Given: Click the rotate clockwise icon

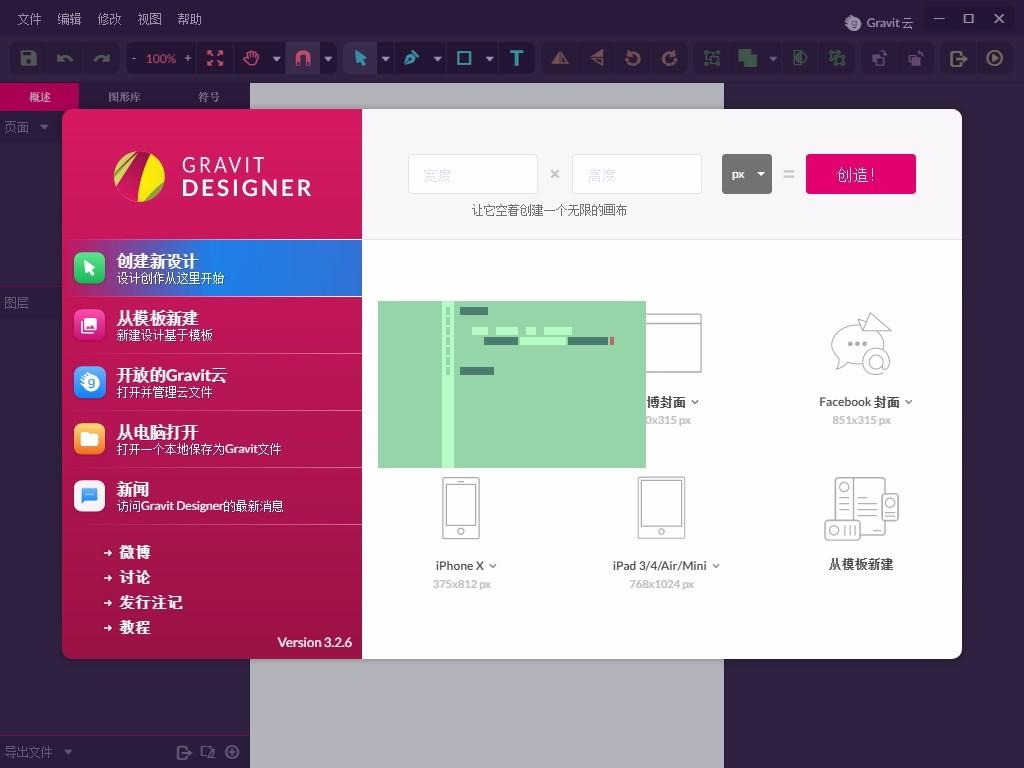Looking at the screenshot, I should pos(669,58).
